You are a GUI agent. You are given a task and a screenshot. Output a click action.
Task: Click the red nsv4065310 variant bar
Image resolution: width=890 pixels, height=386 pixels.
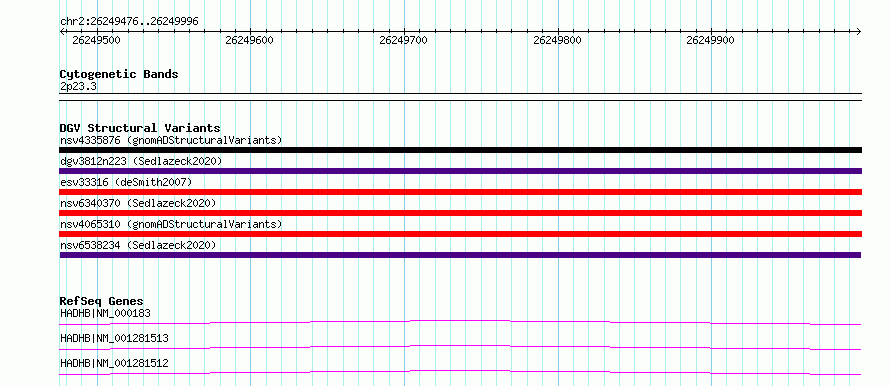(x=460, y=234)
